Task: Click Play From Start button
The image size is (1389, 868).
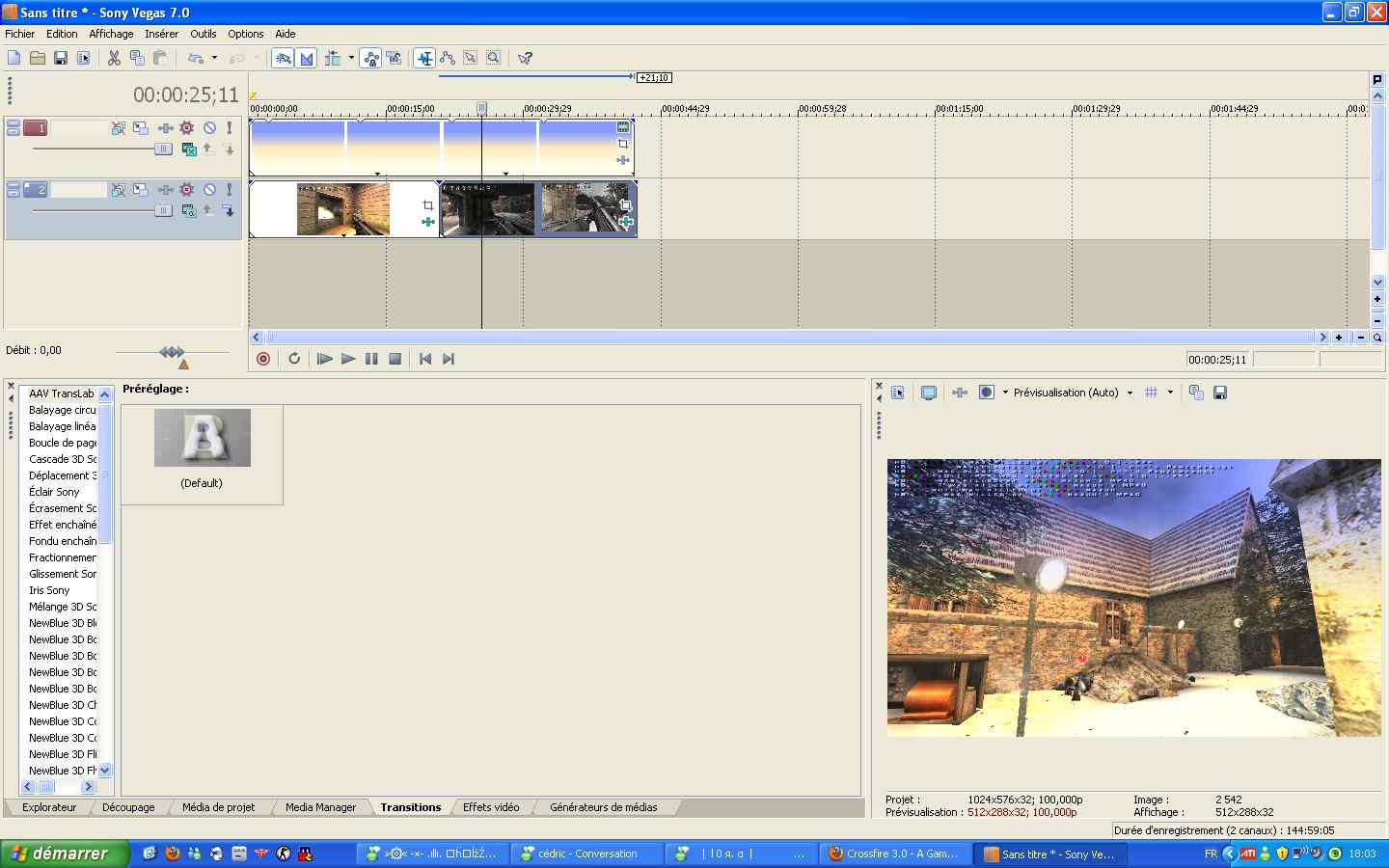Action: [325, 359]
